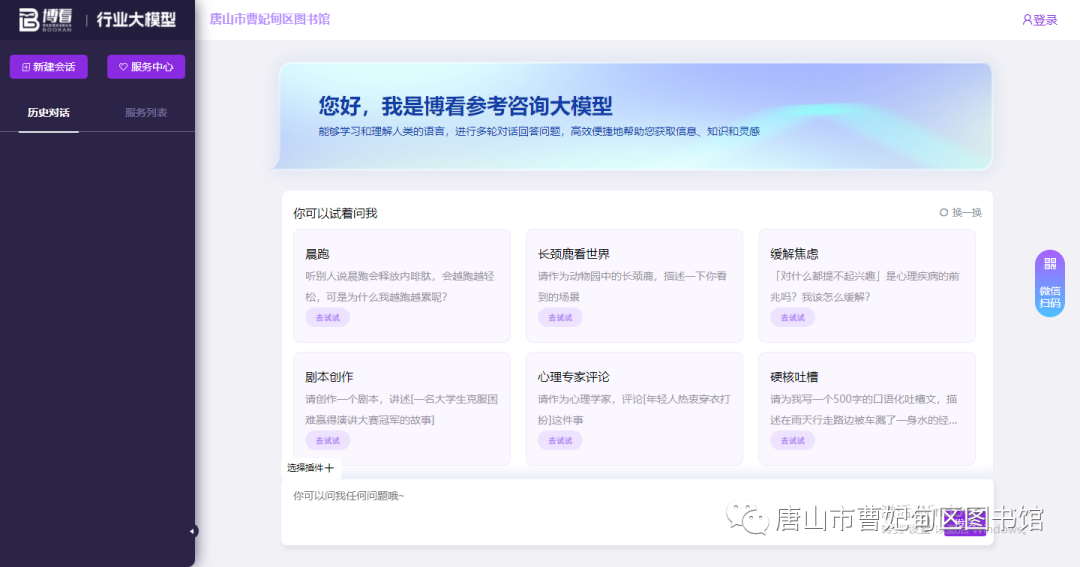
Task: Select the 剧本创作 card title
Action: tap(329, 377)
